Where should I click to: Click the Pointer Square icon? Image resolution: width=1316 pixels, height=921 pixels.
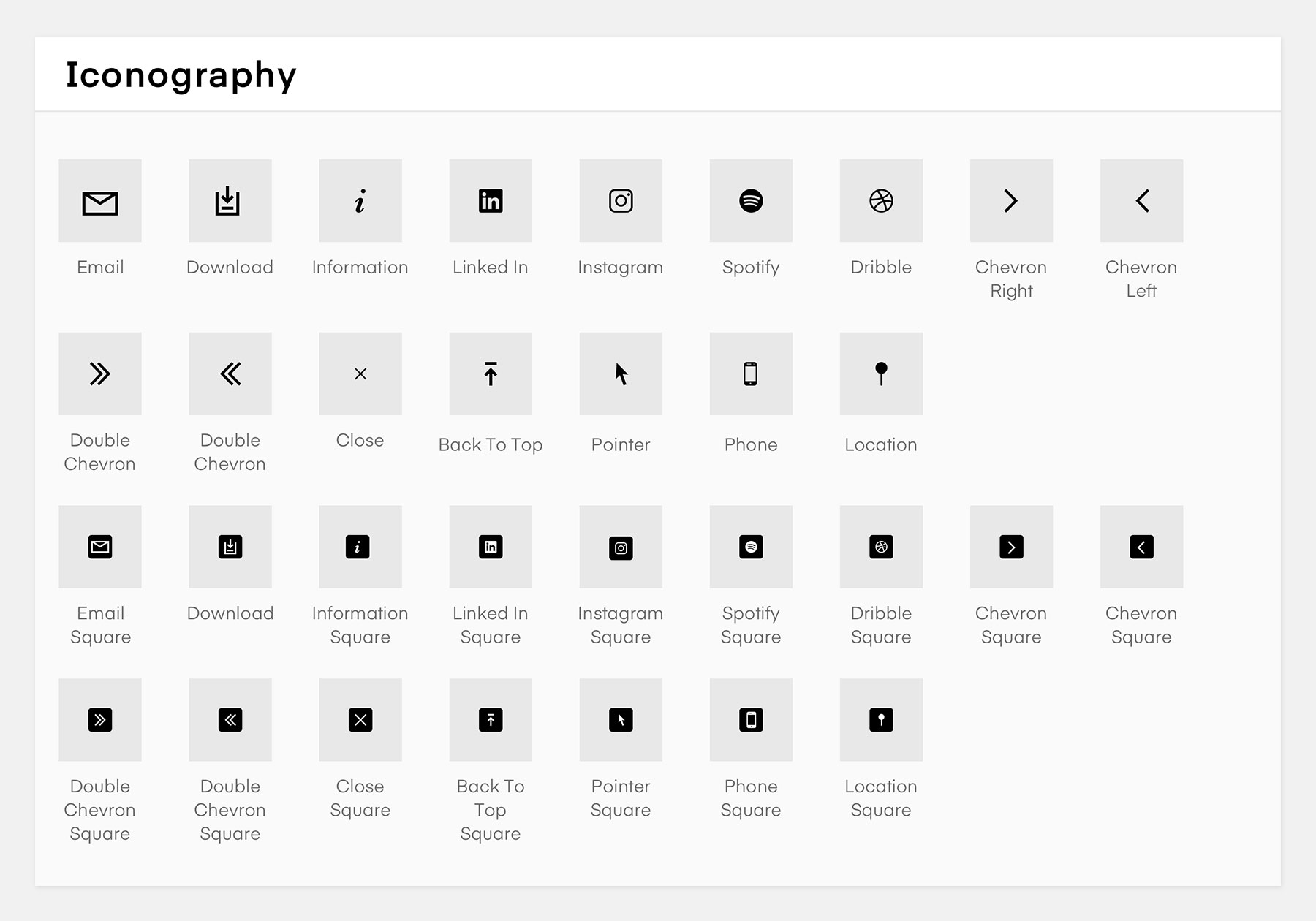(x=620, y=719)
